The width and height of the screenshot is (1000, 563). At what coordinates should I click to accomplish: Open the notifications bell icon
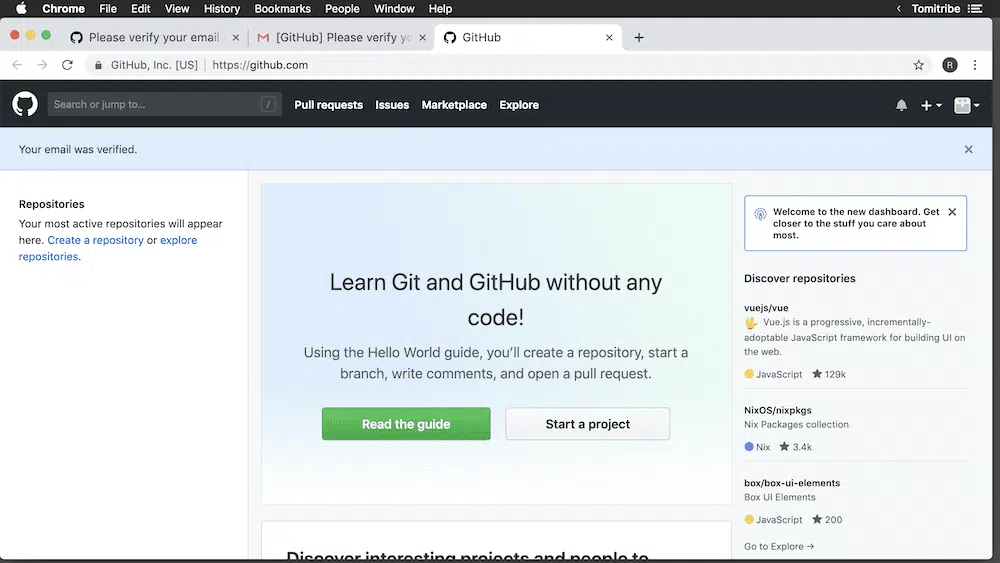901,105
